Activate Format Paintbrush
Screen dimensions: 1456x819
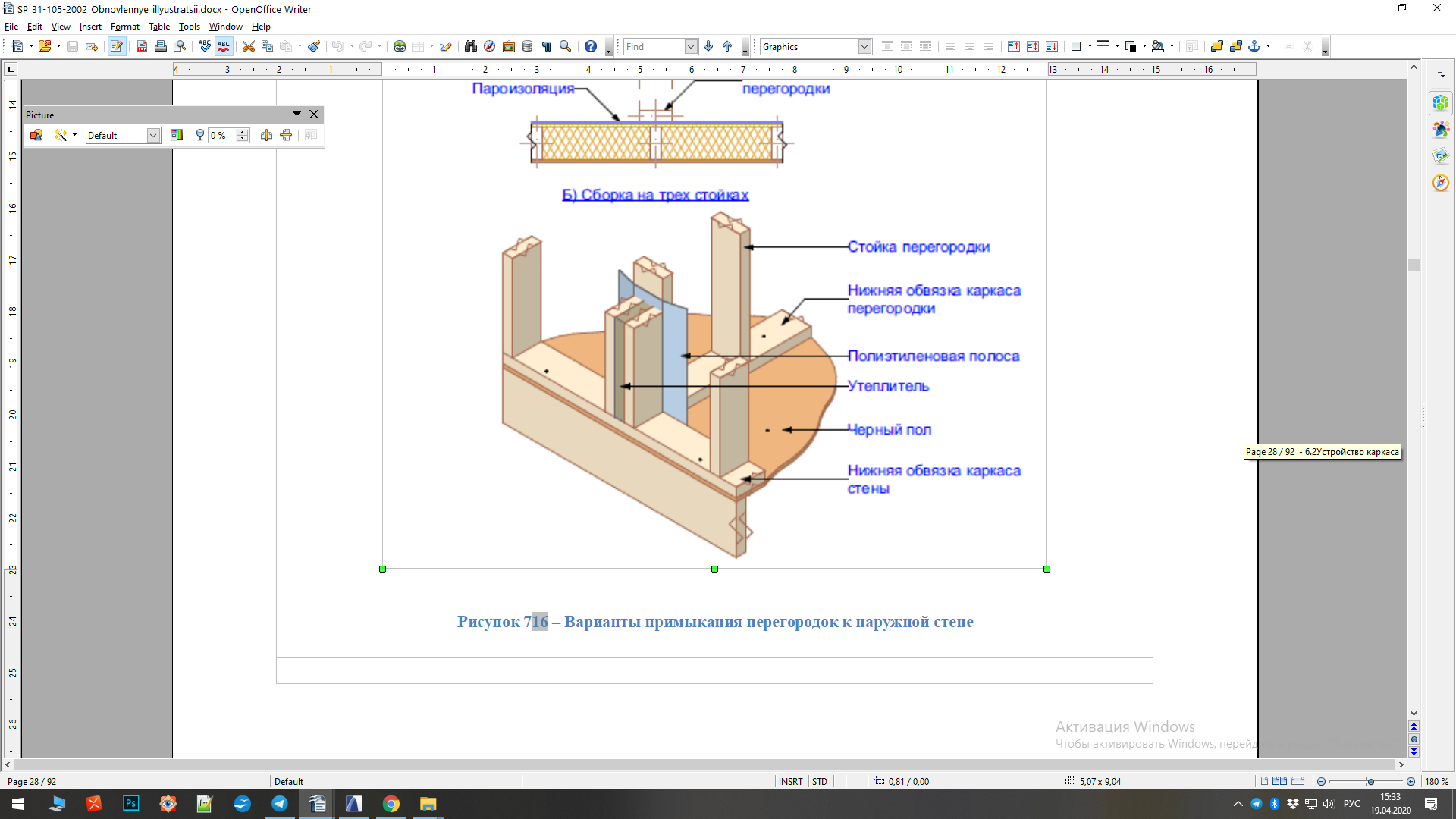(314, 46)
